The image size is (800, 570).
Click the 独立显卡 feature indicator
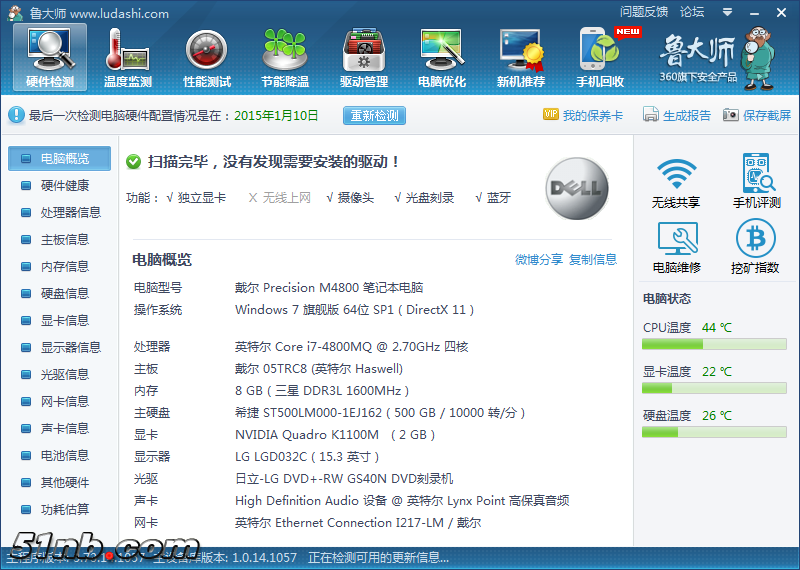click(196, 197)
